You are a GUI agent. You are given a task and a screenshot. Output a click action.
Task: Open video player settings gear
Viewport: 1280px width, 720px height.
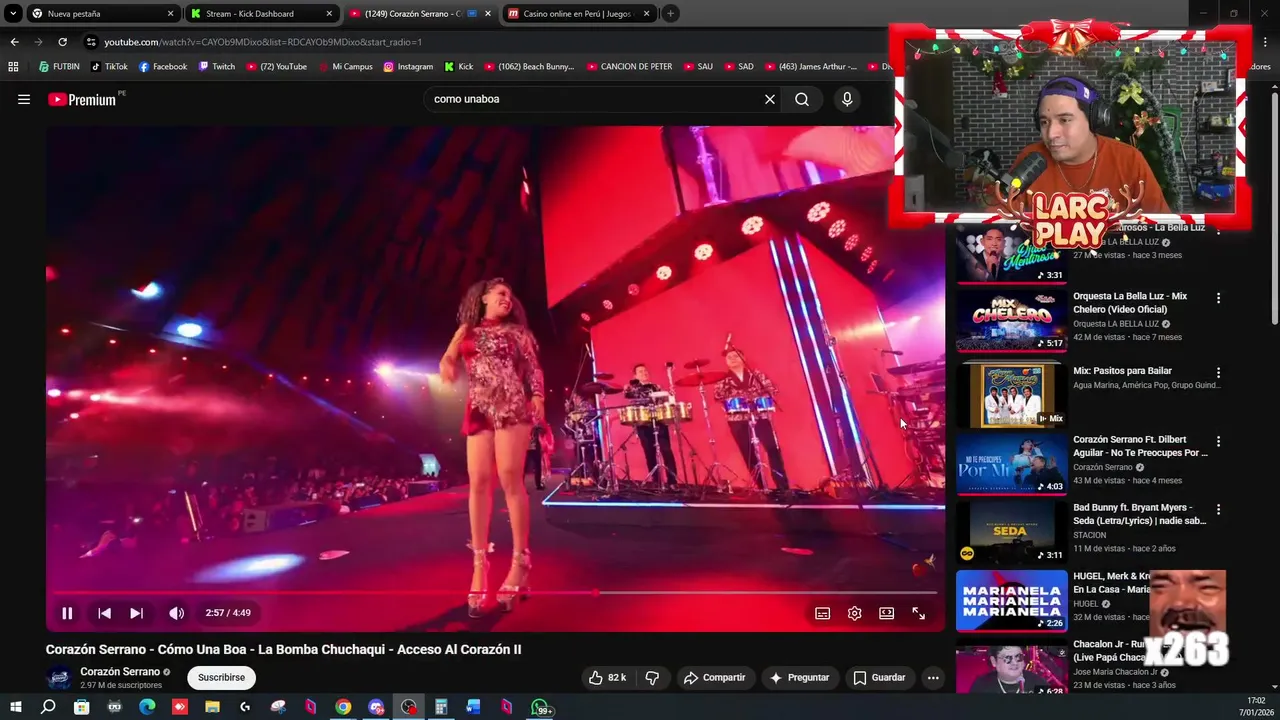[854, 613]
